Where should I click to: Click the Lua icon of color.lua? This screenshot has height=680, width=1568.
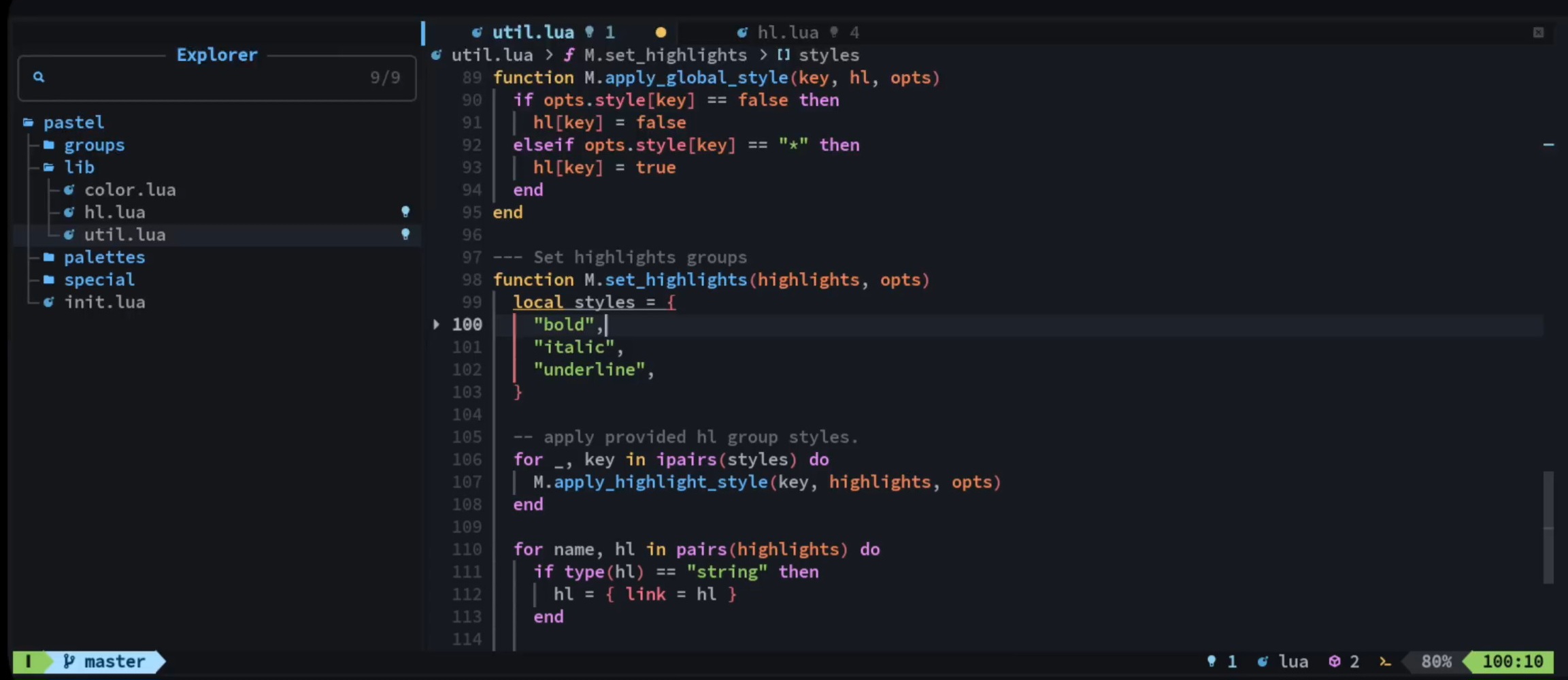tap(69, 190)
